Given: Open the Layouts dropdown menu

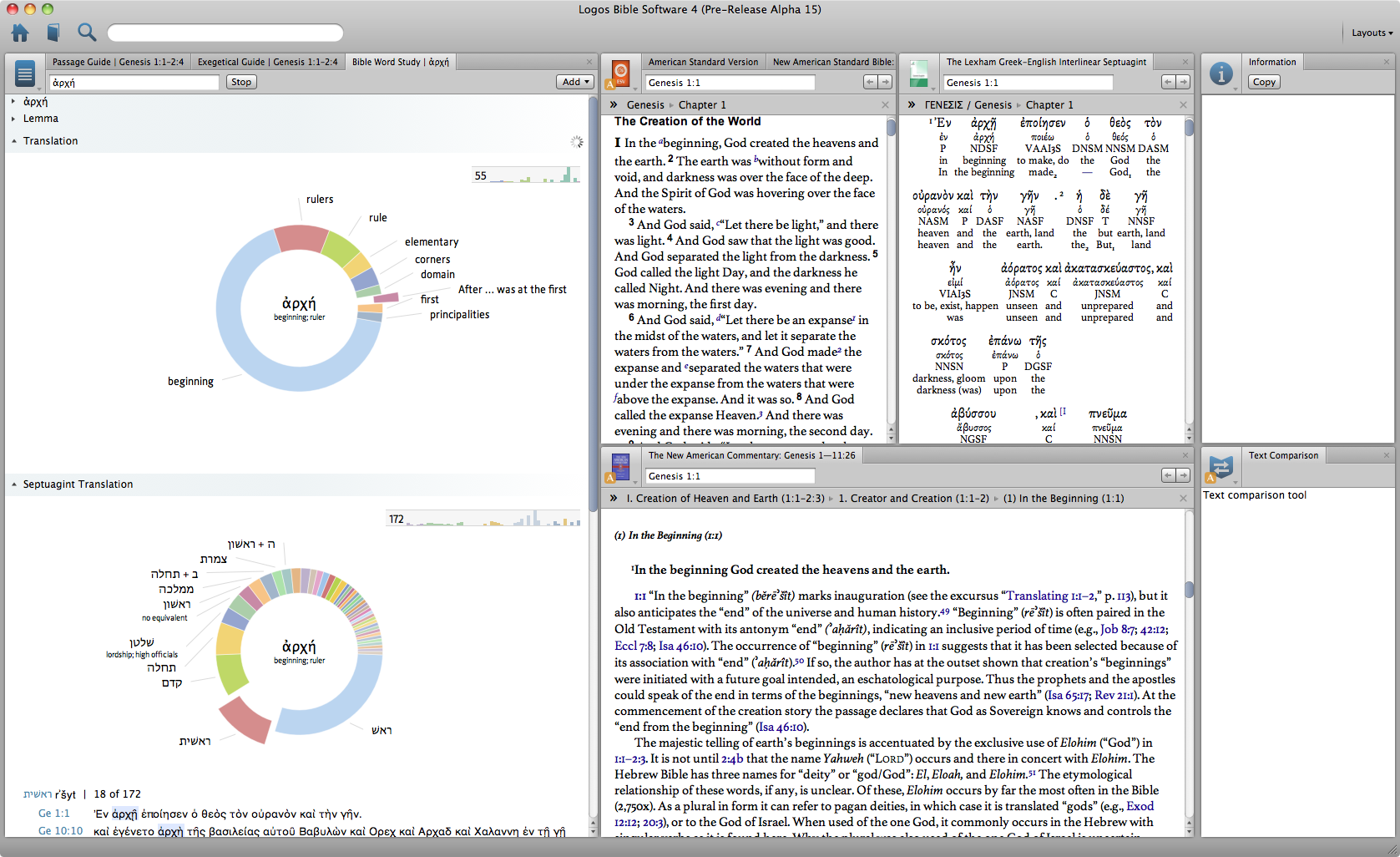Looking at the screenshot, I should (1372, 33).
